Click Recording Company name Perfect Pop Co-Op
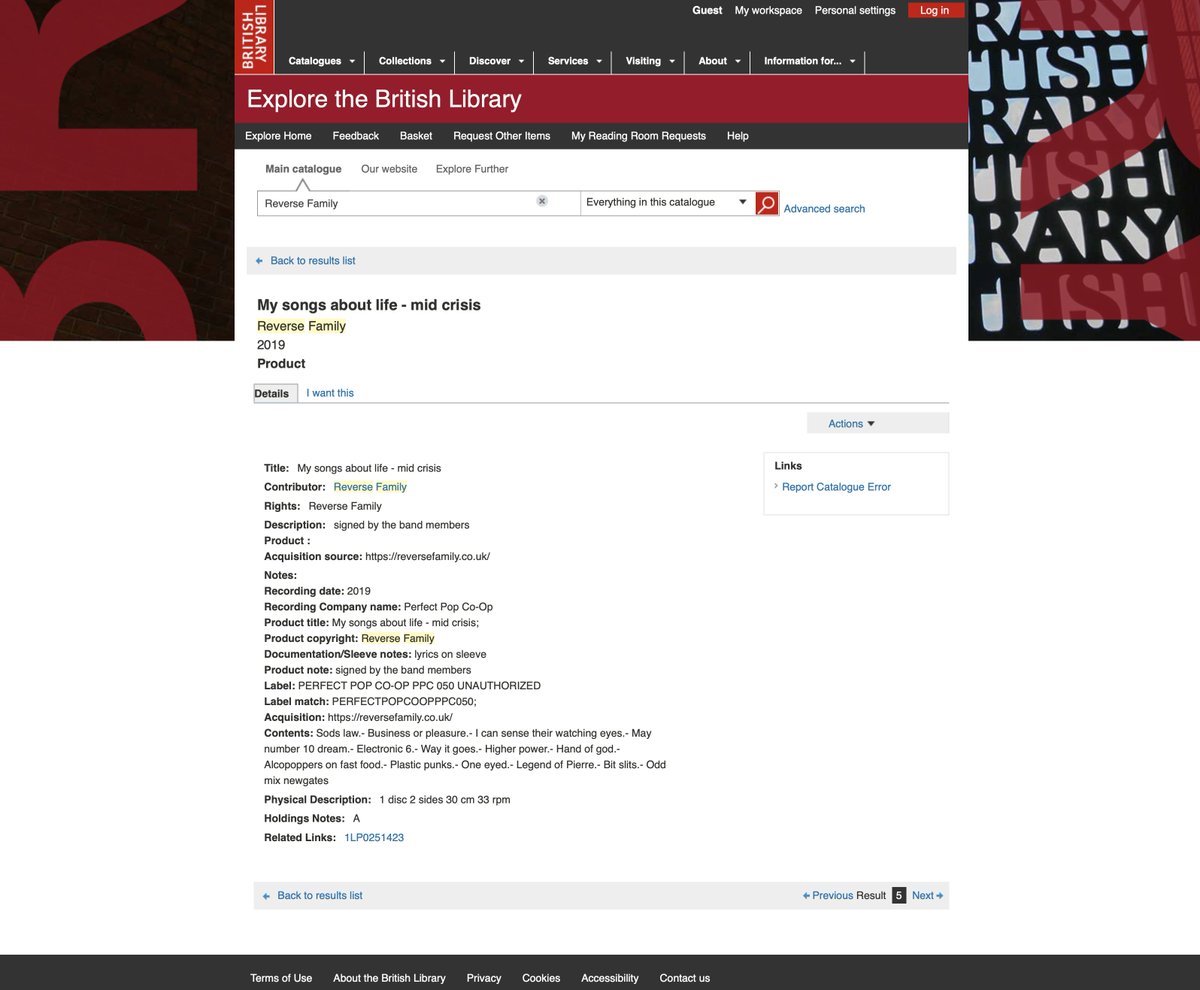This screenshot has height=990, width=1200. 448,607
